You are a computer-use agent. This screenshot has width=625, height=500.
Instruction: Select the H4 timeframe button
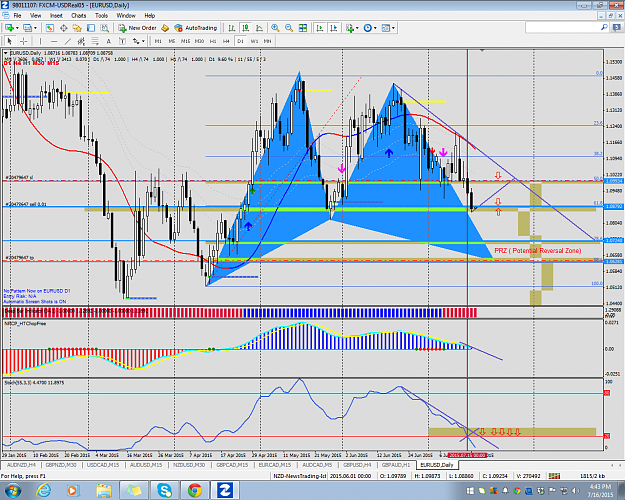tap(226, 41)
